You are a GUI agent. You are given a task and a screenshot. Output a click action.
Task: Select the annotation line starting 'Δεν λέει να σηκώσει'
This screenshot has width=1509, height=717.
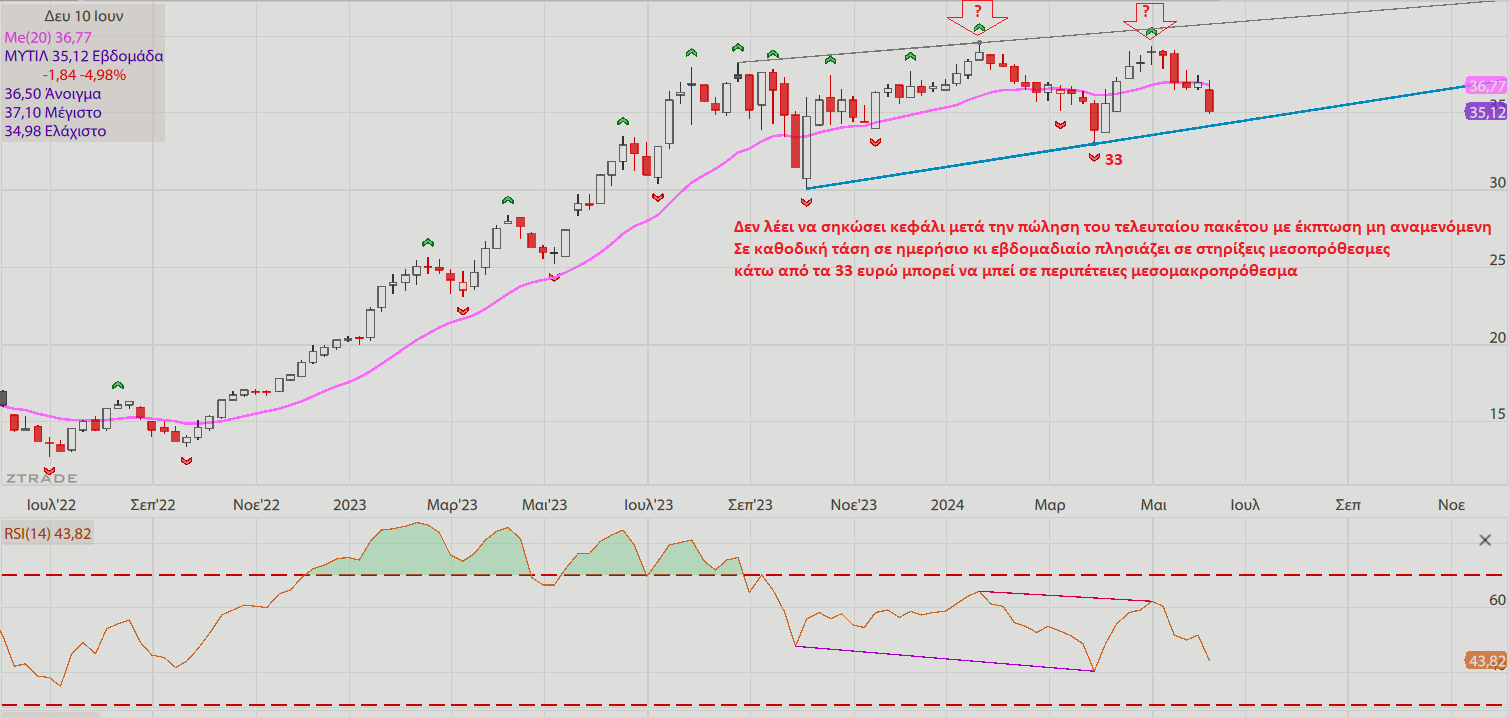1111,228
